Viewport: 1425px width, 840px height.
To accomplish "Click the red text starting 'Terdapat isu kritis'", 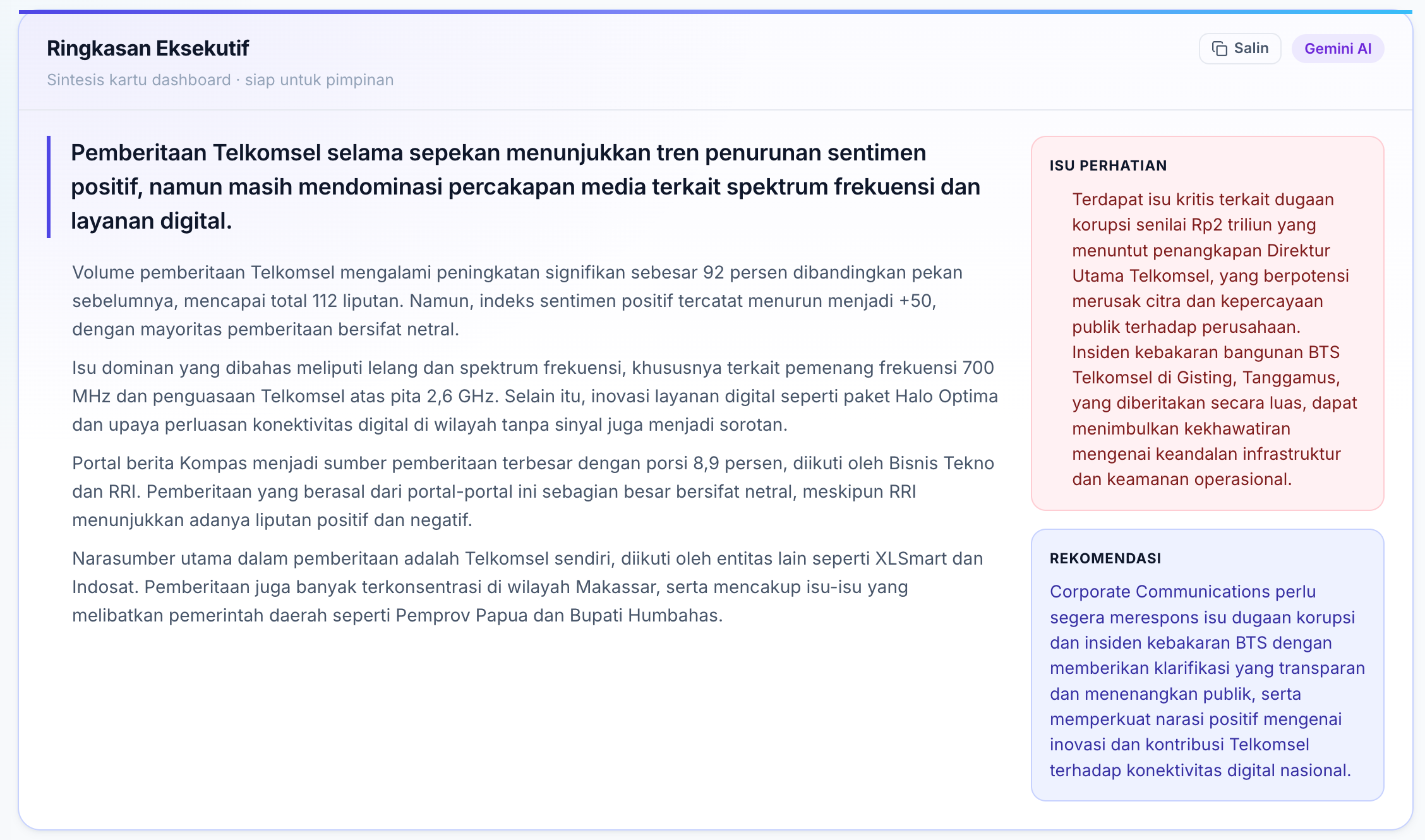I will (1215, 339).
